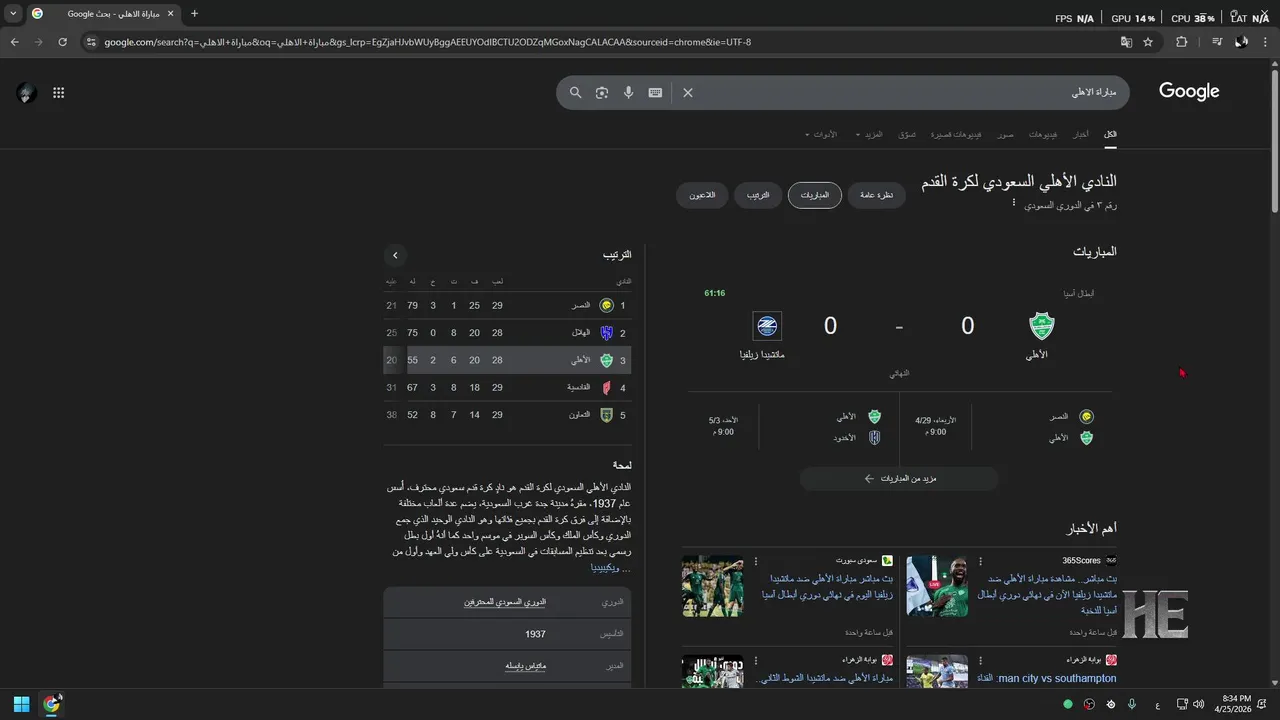This screenshot has width=1280, height=720.
Task: Click the 365Scores news thumbnail with LIVE badge
Action: (937, 586)
